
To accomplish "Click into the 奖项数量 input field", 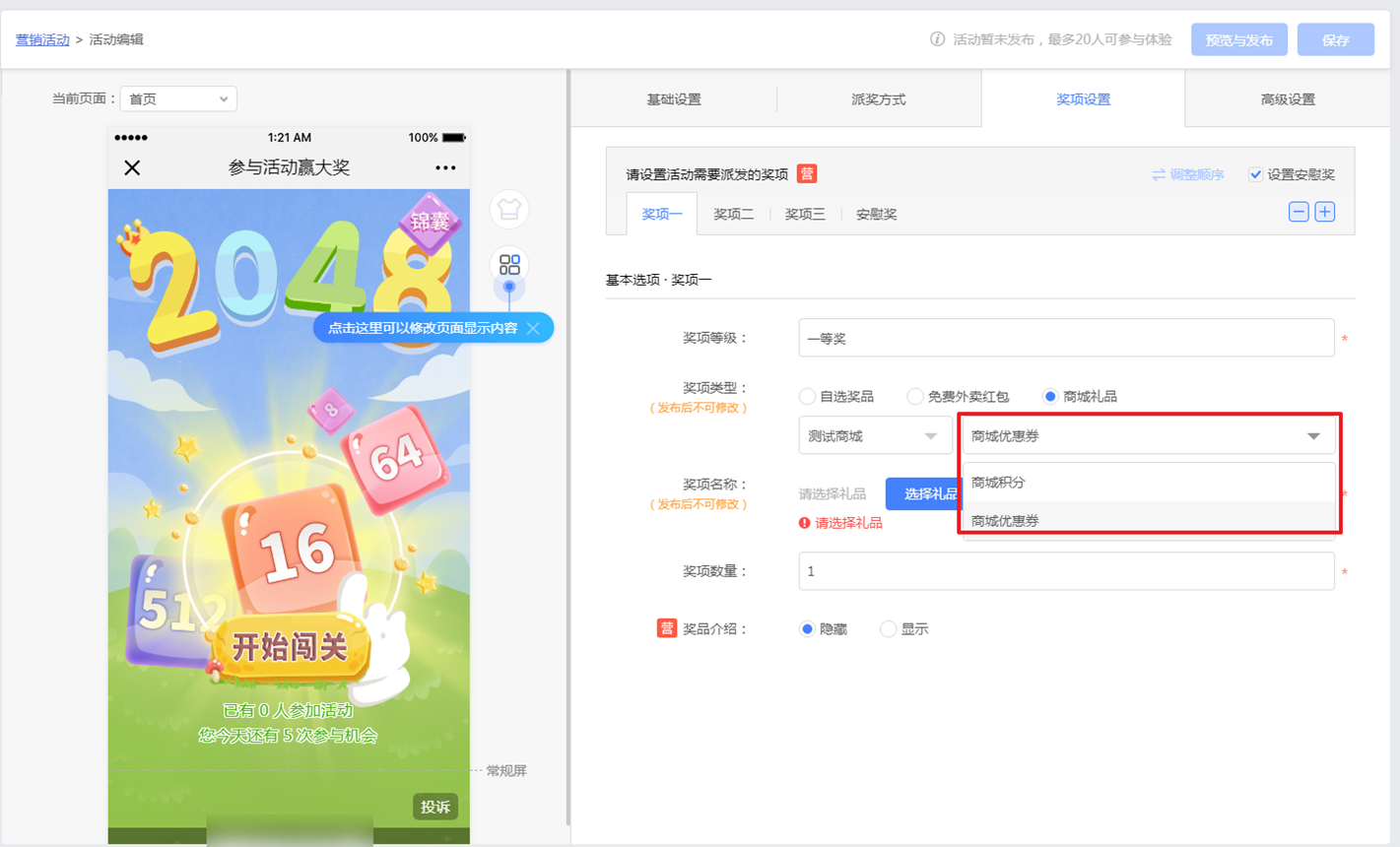I will tap(1066, 571).
